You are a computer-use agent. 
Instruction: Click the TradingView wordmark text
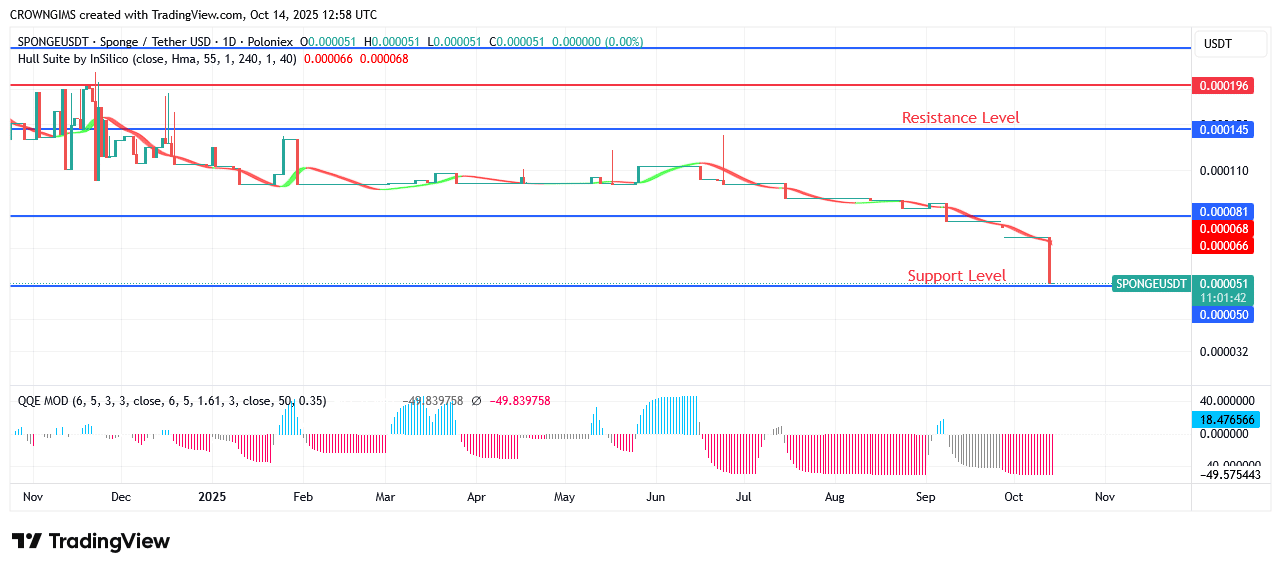(109, 541)
